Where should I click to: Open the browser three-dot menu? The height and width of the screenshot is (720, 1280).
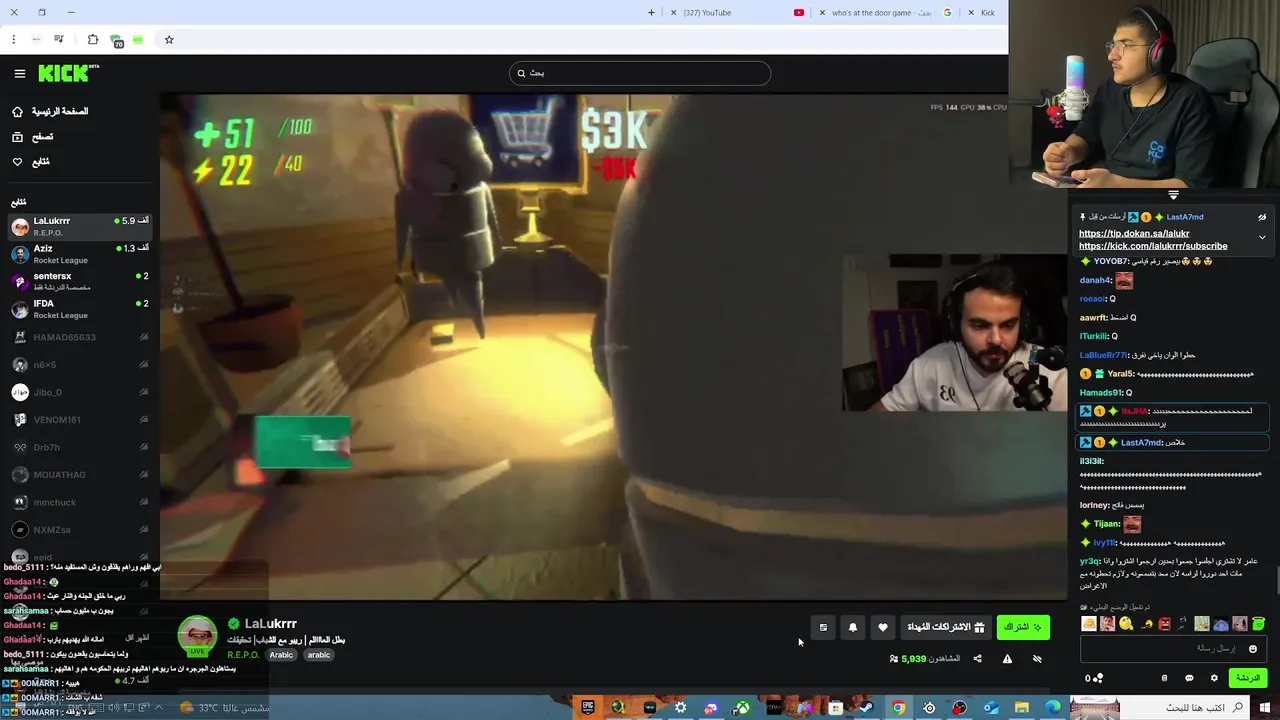tap(13, 40)
